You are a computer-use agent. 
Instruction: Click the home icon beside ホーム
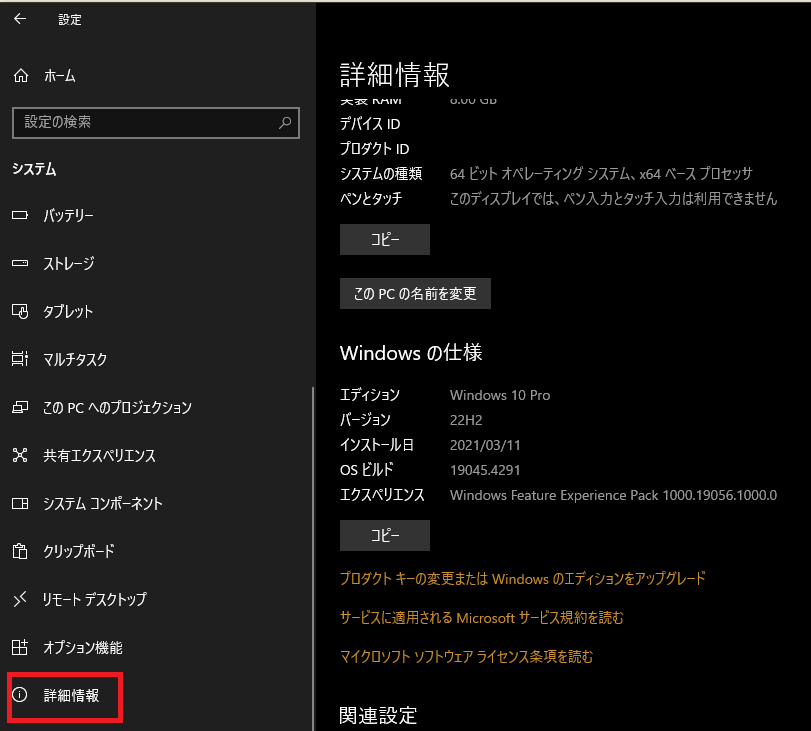click(21, 76)
